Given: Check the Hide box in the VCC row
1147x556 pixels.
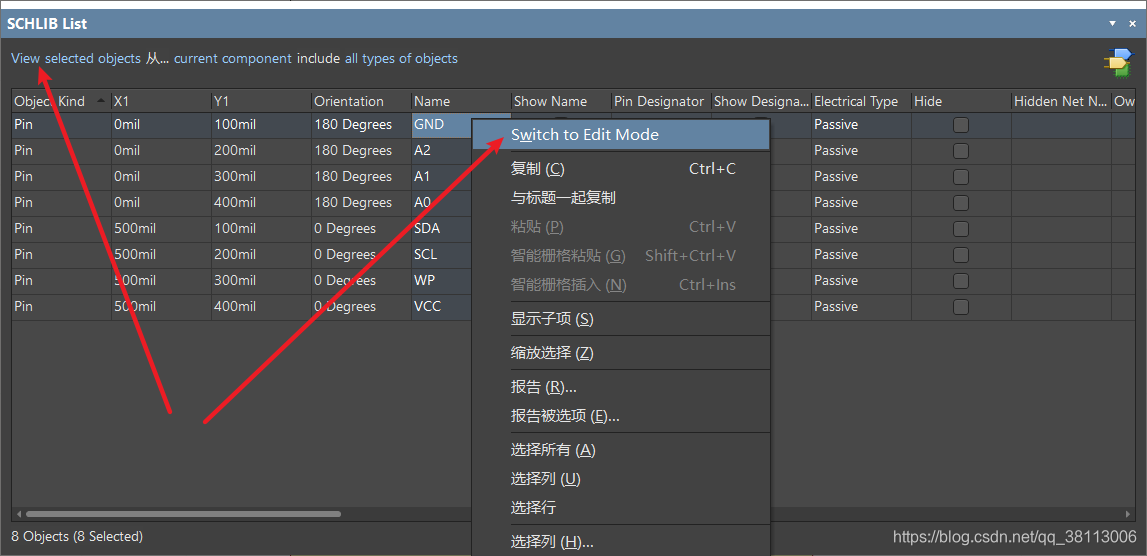Looking at the screenshot, I should 960,307.
